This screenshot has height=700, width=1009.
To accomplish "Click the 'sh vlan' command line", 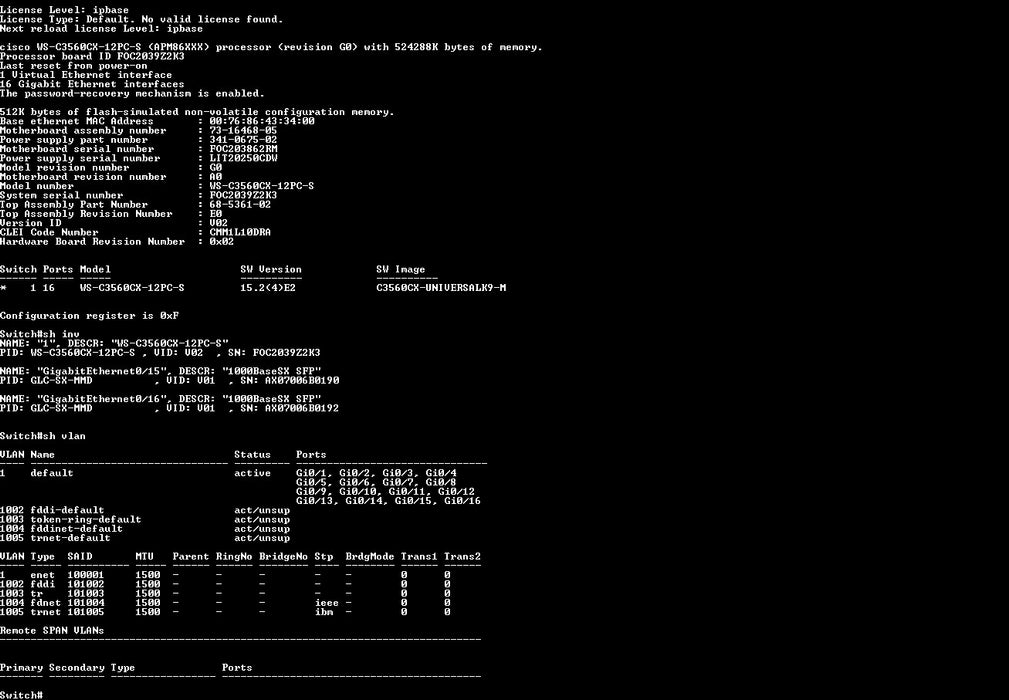I will [42, 436].
